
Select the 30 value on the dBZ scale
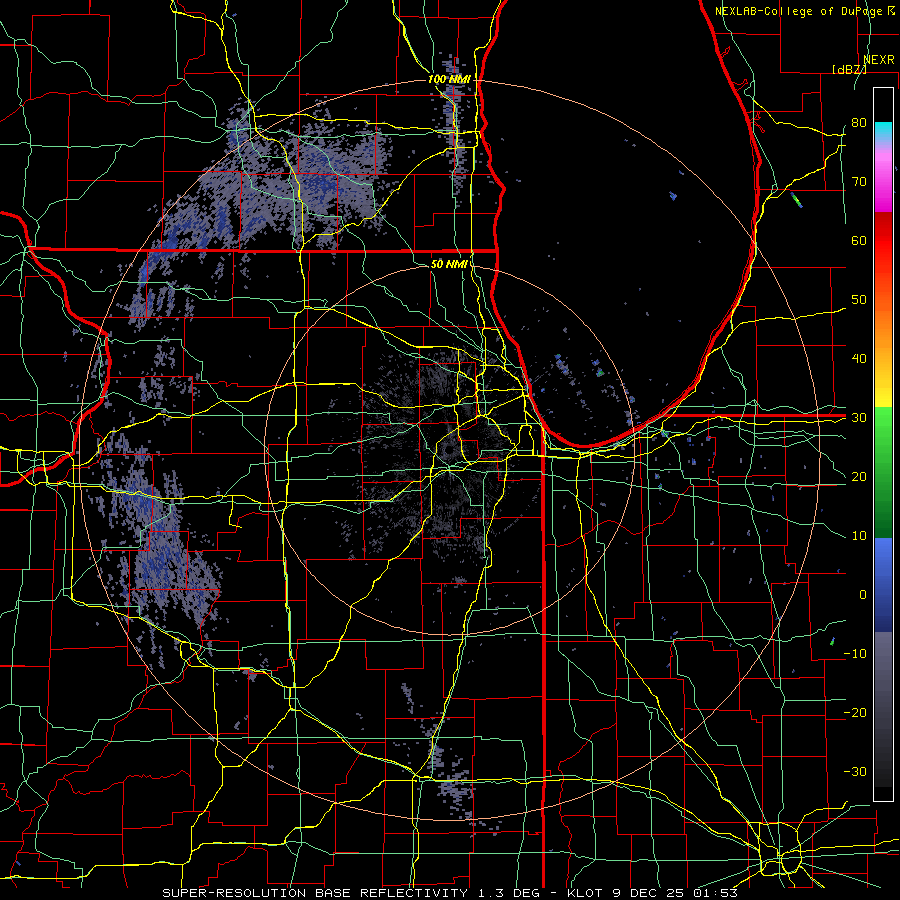pos(859,418)
